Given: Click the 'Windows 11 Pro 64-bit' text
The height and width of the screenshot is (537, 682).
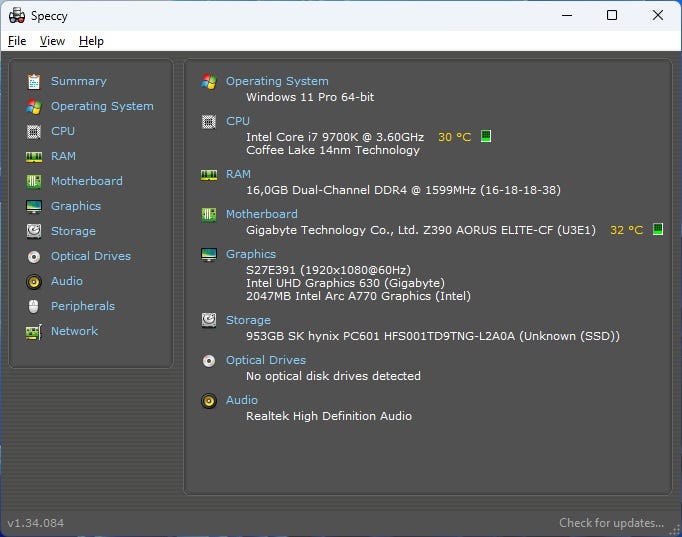Looking at the screenshot, I should pos(310,97).
